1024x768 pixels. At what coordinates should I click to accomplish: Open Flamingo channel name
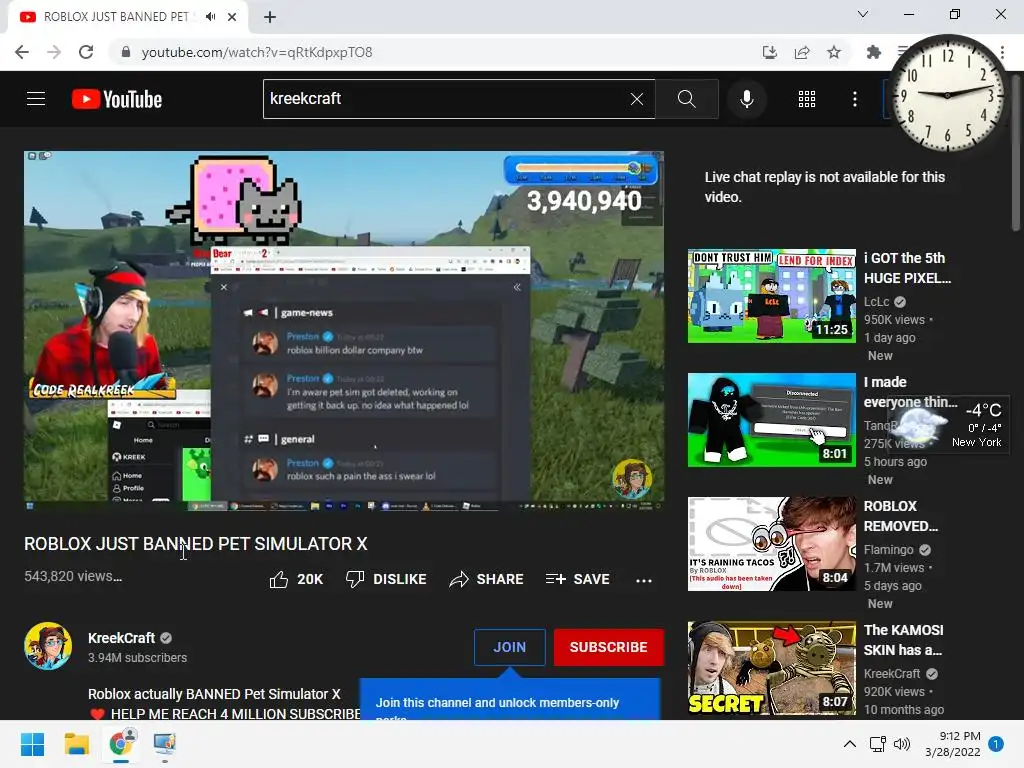[x=889, y=550]
